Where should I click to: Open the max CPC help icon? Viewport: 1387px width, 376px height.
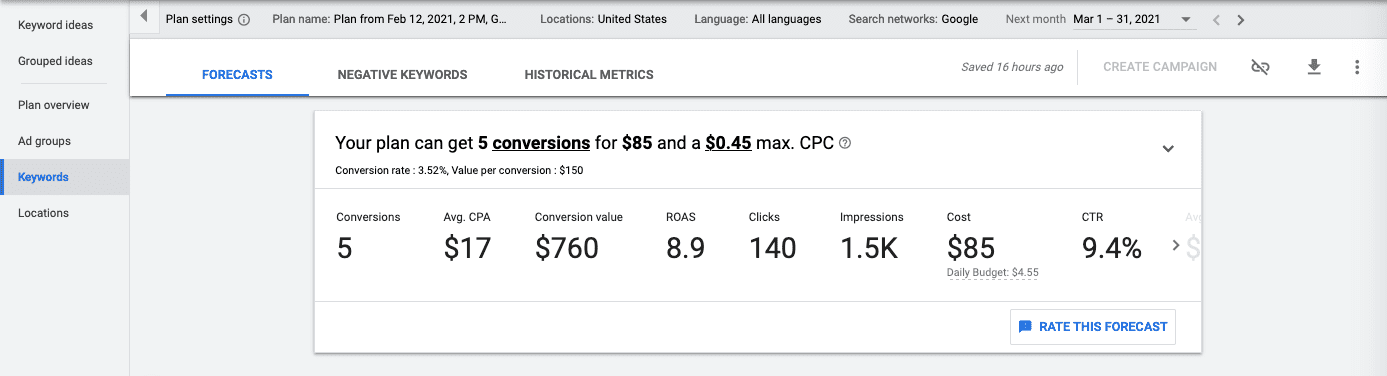click(x=845, y=143)
